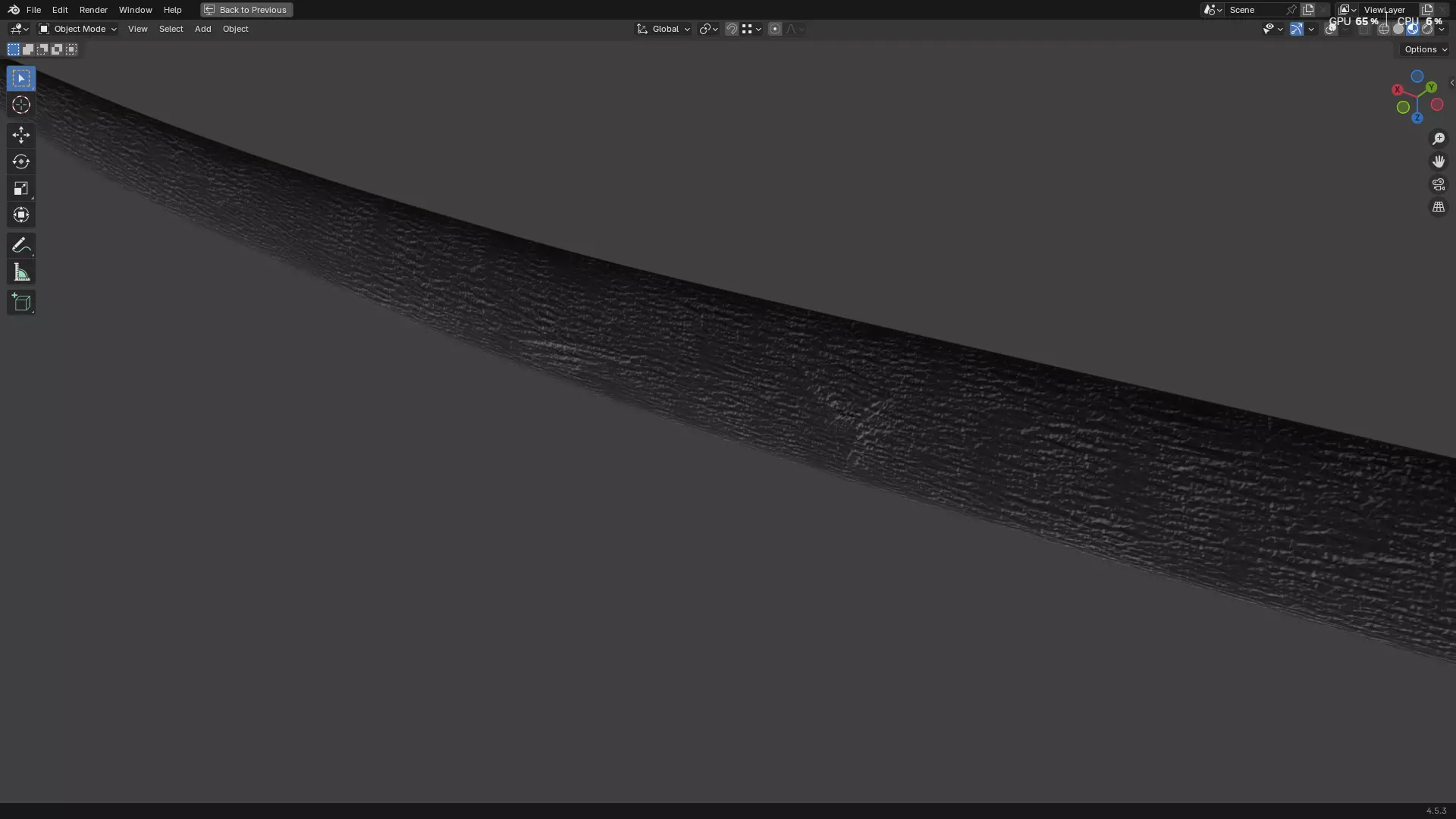Switch perspective/orthographic grid icon

[x=1439, y=207]
